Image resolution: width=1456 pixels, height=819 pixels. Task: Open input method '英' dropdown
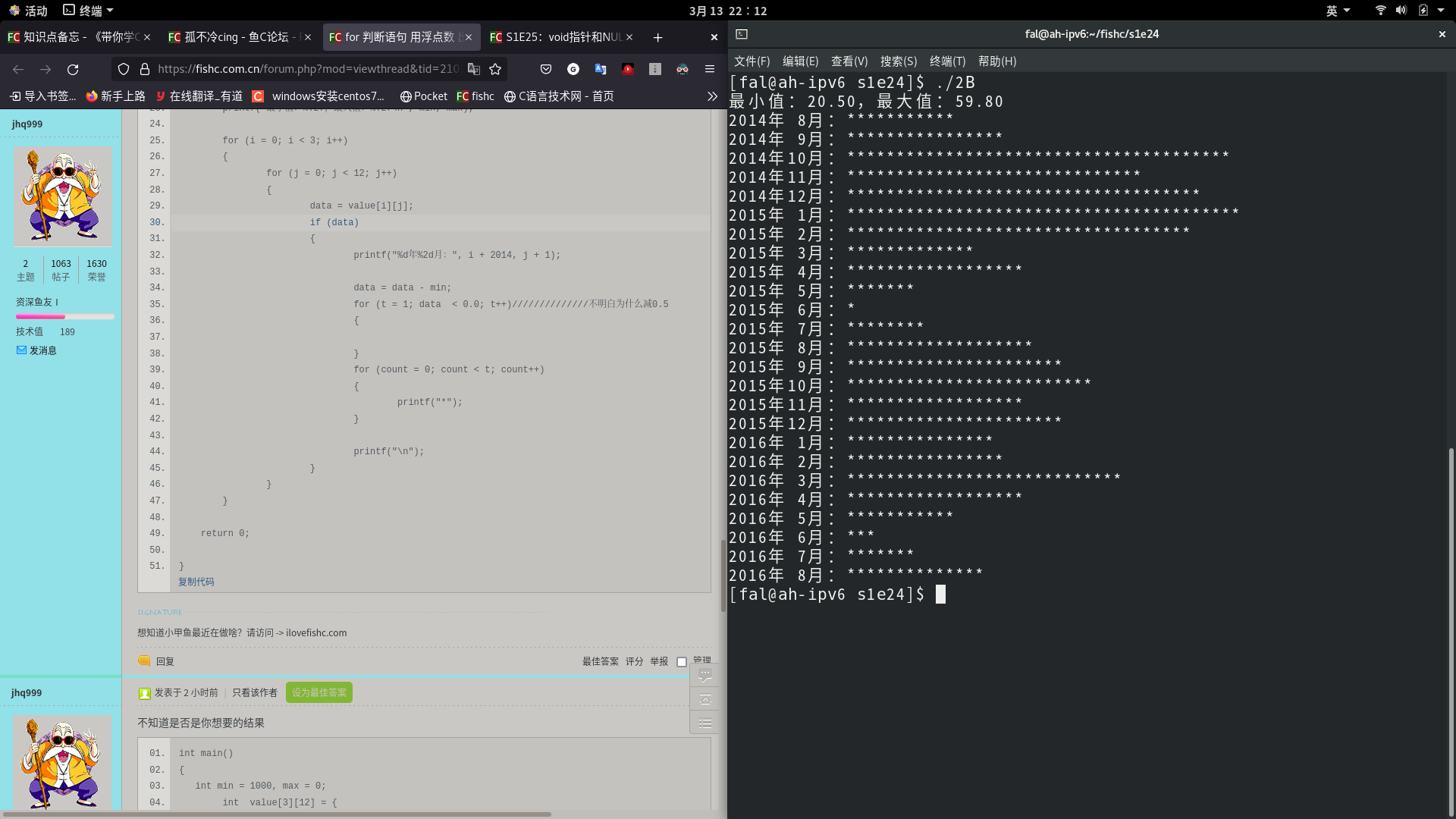[x=1338, y=11]
